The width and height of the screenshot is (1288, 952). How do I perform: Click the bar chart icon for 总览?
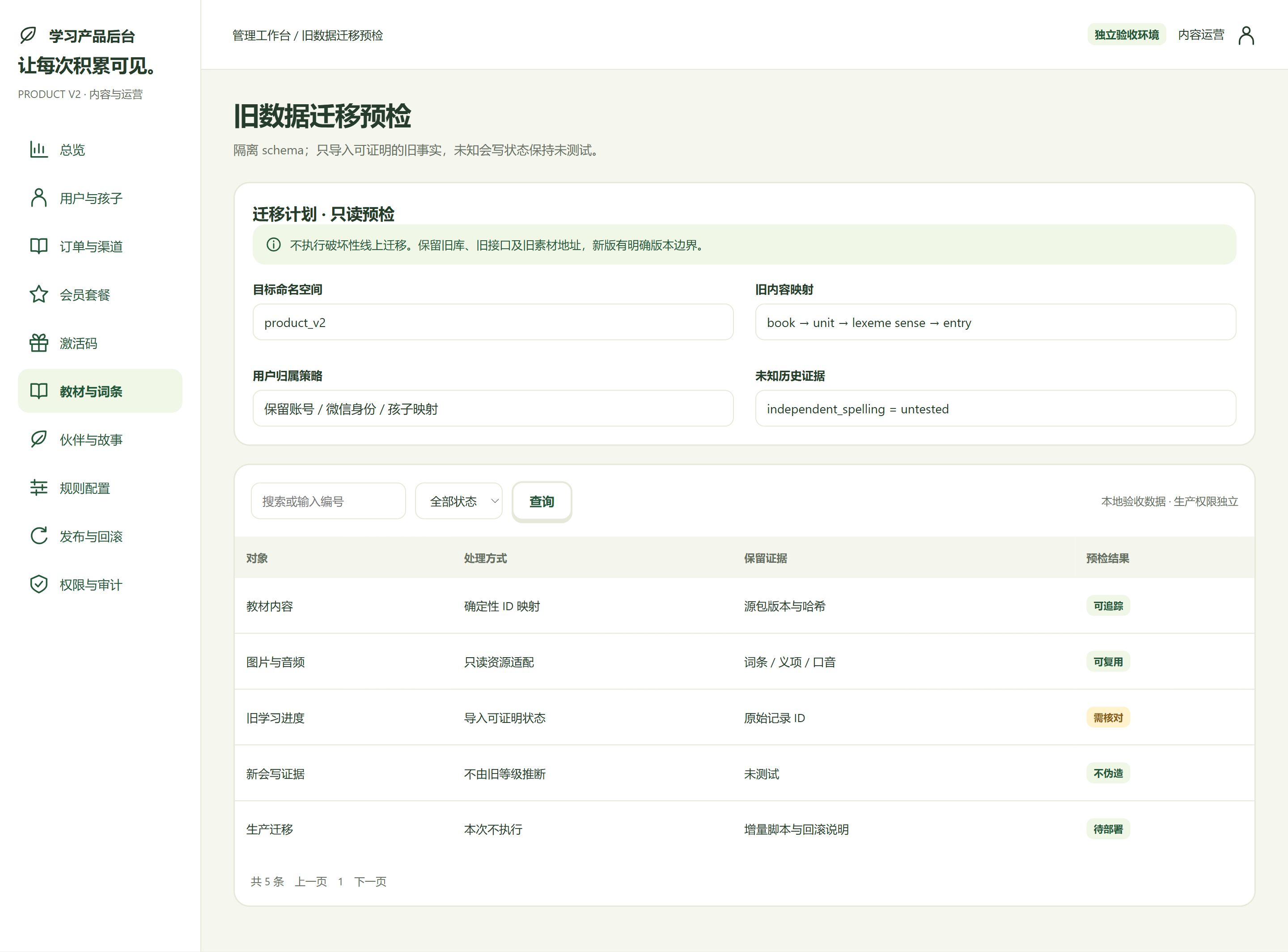click(x=38, y=149)
